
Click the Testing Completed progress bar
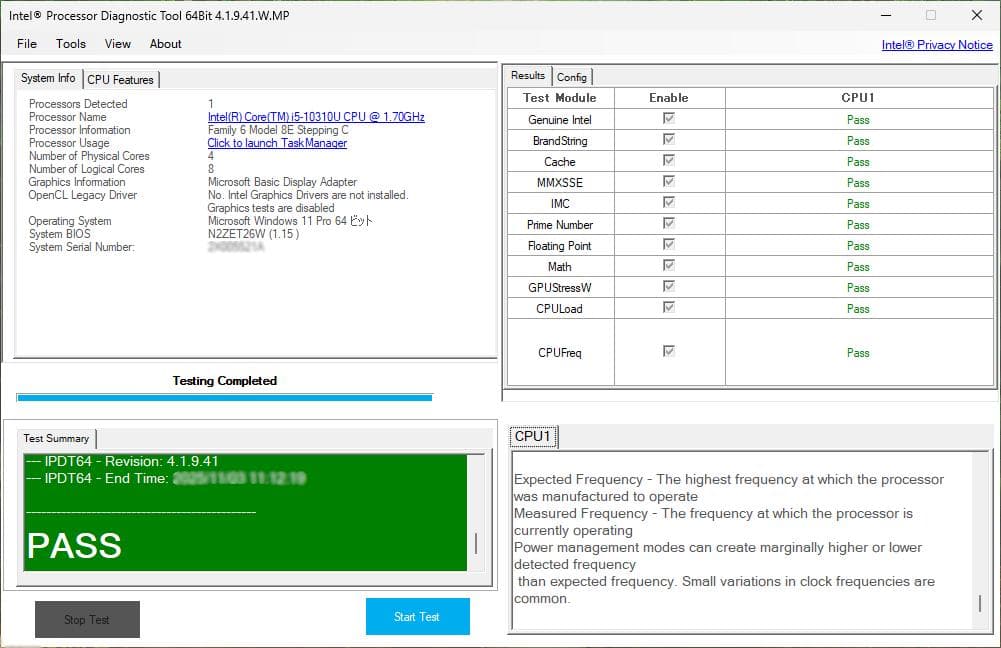(225, 398)
